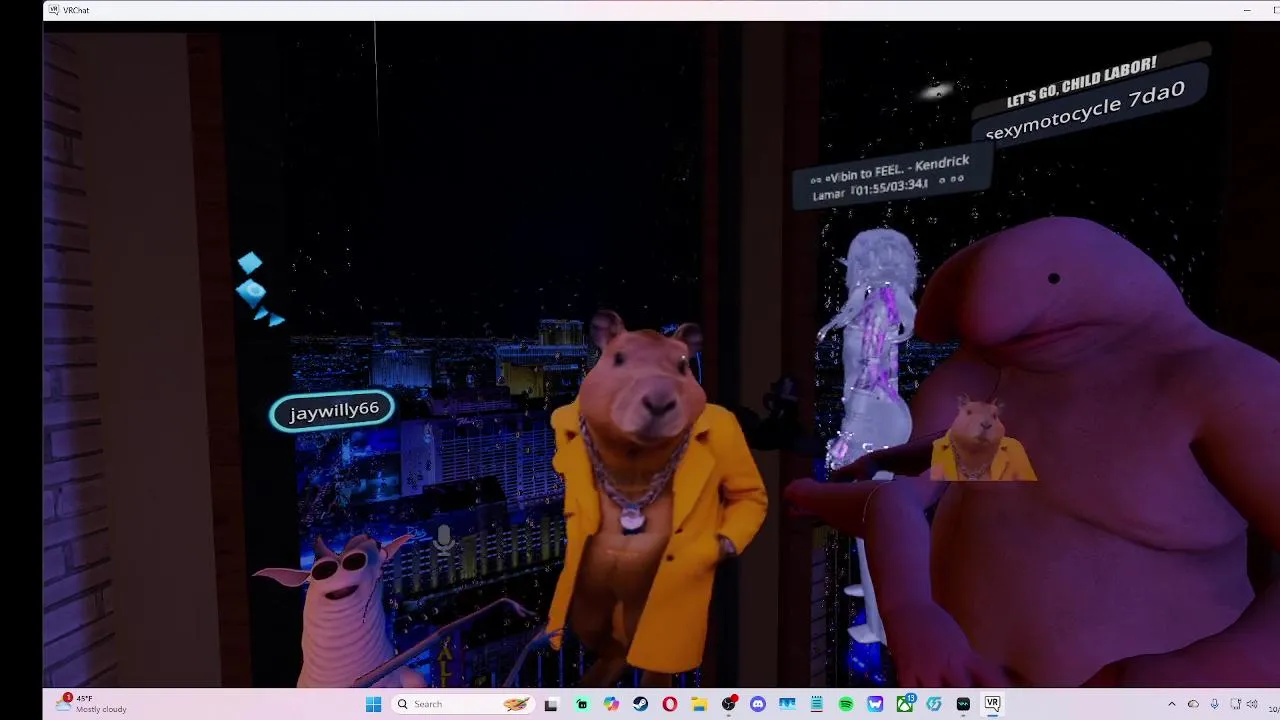
Task: Open the notepad app in taskbar
Action: (x=817, y=704)
